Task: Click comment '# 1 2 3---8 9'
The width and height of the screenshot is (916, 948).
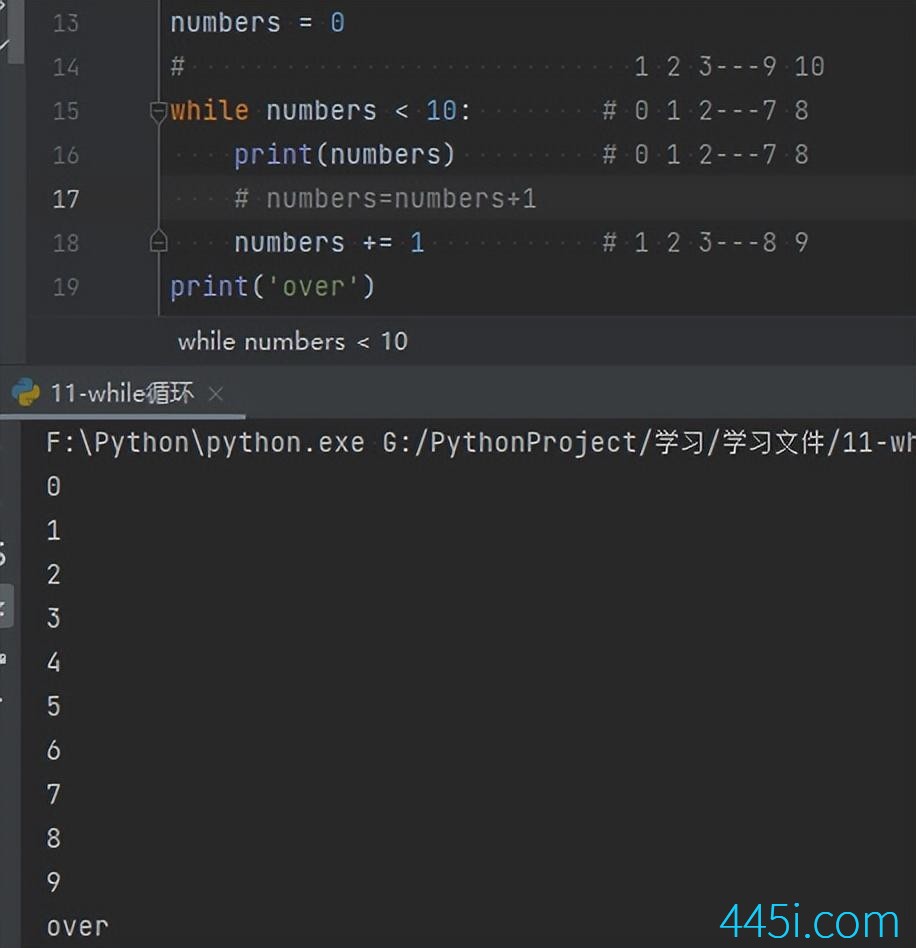Action: click(x=706, y=242)
